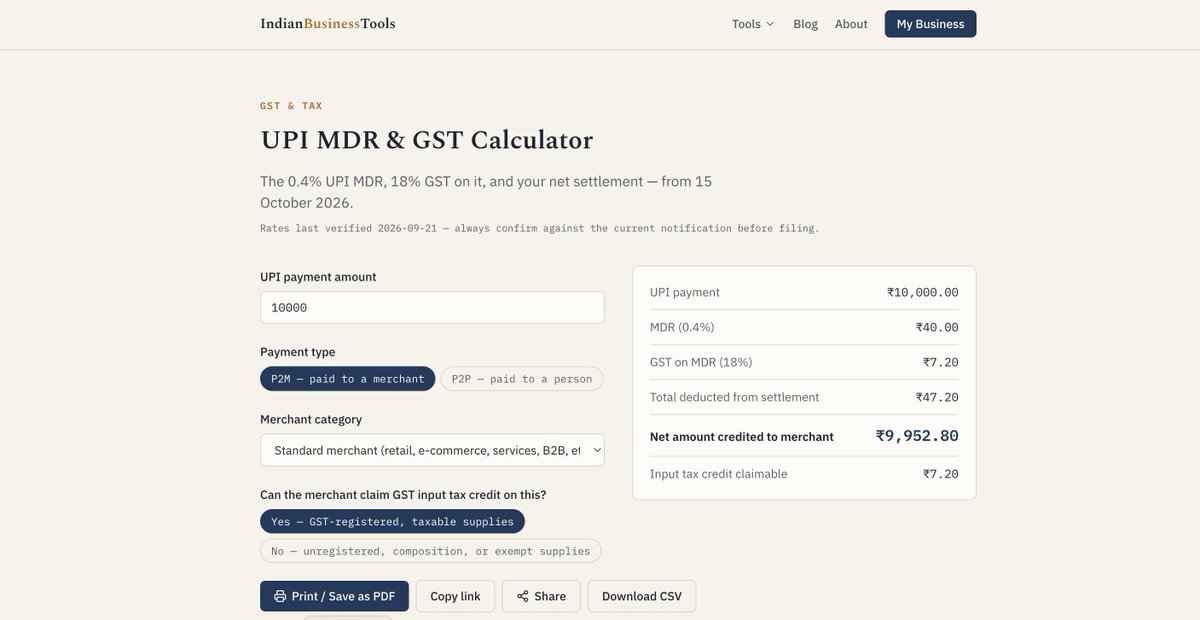Click the Share button
The height and width of the screenshot is (620, 1200).
(x=541, y=596)
